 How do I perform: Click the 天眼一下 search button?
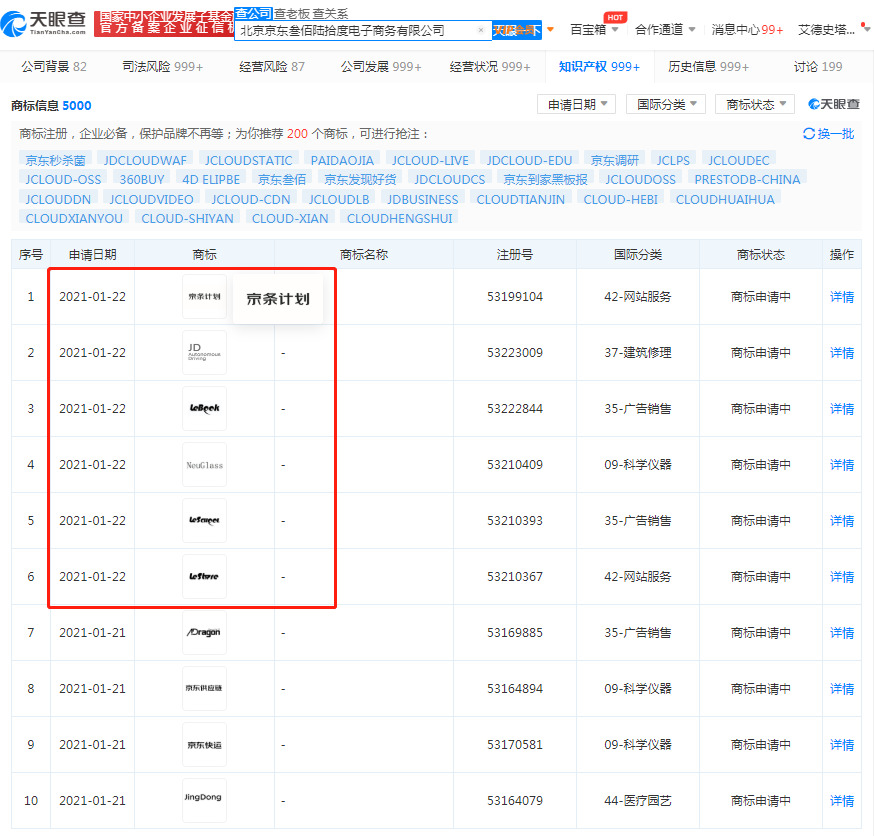tap(517, 30)
